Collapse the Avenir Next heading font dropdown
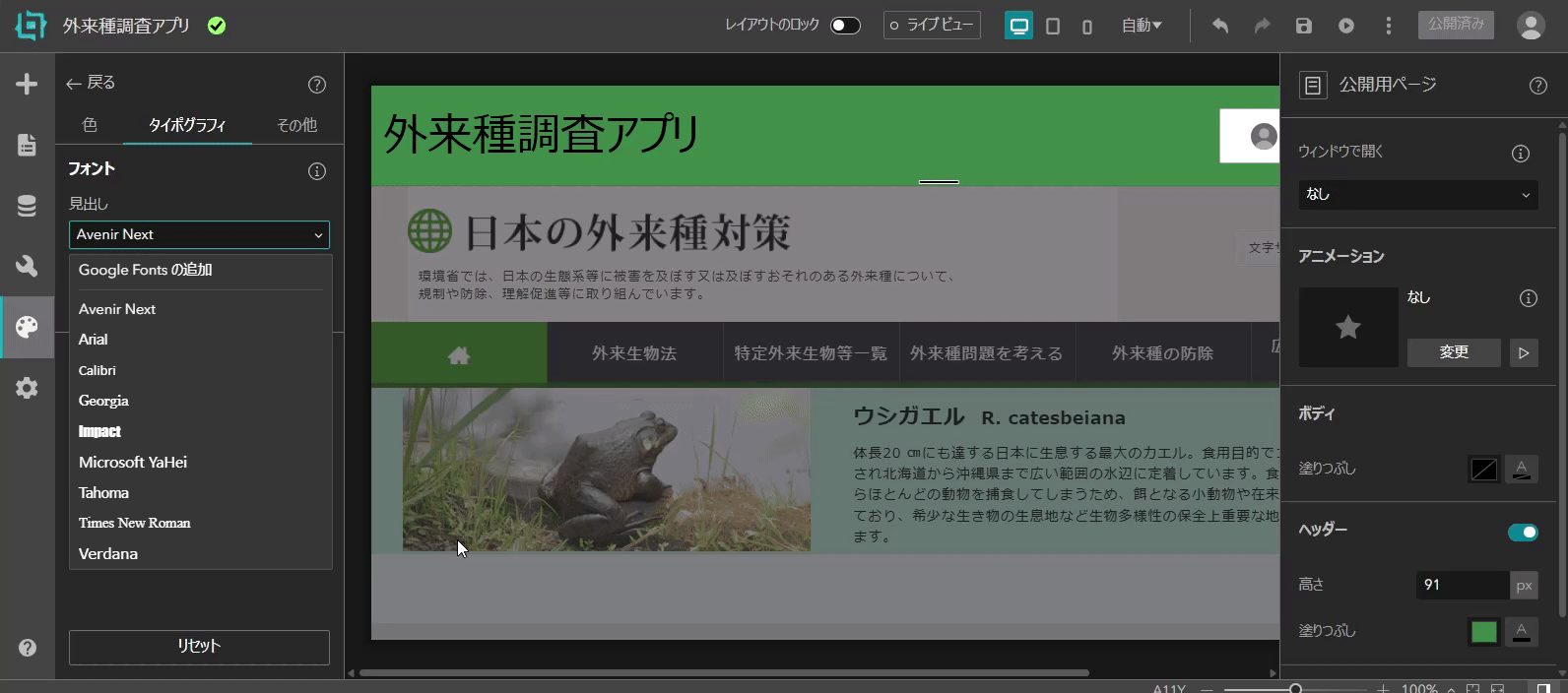Screen dimensions: 1568x693 199,235
